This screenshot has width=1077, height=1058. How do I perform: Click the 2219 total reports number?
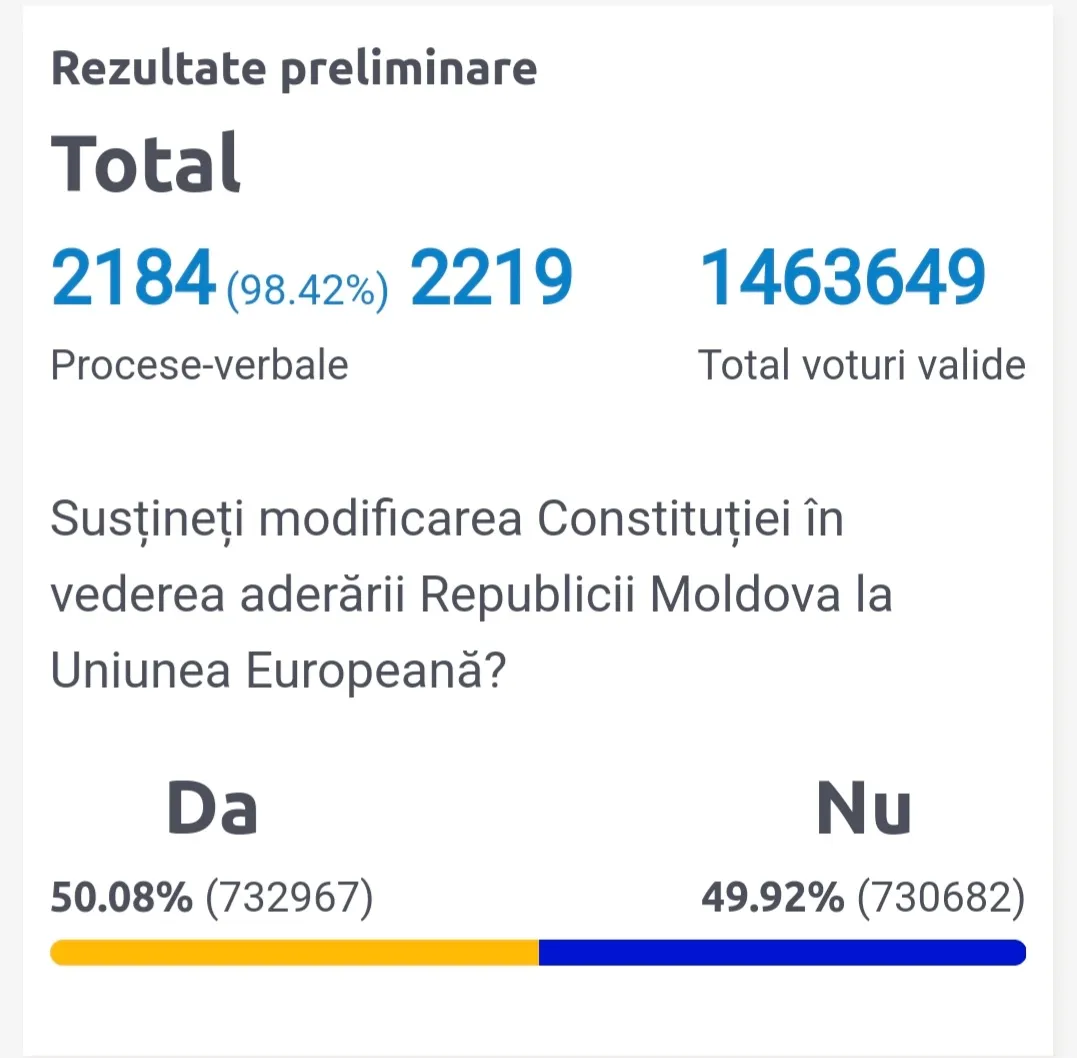[491, 278]
